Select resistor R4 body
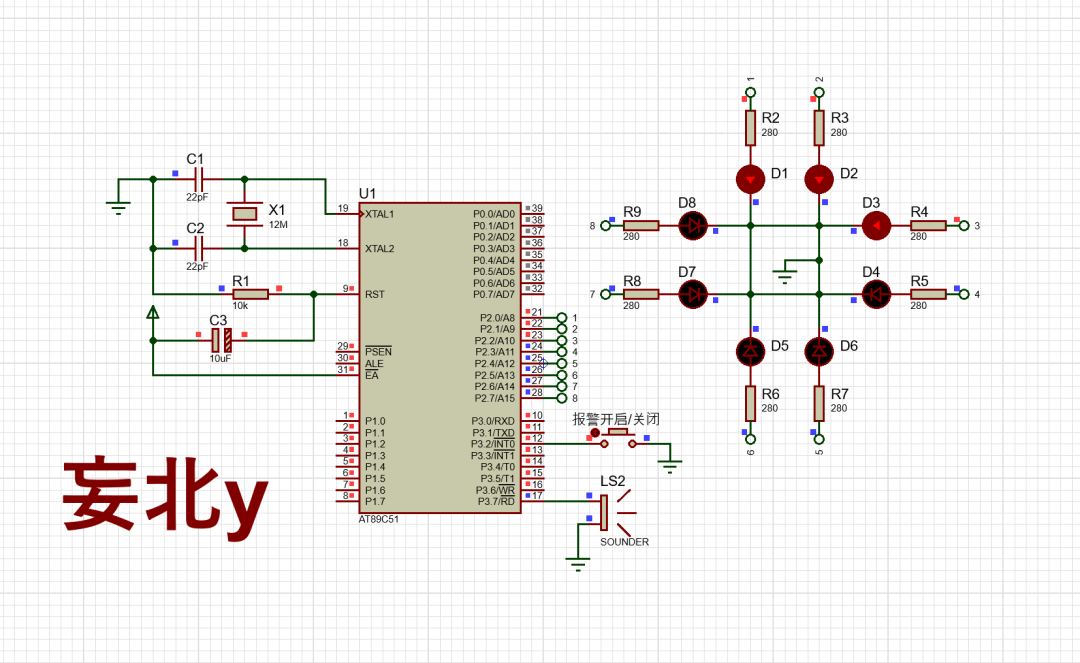This screenshot has height=663, width=1080. click(x=928, y=225)
